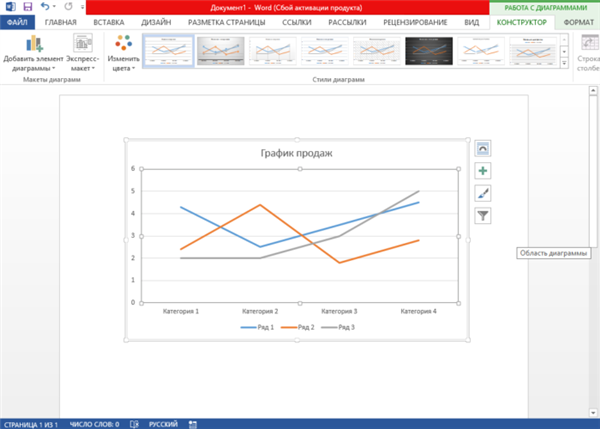Open the РАССЫЛКИ tab
Viewport: 600px width, 429px height.
click(x=347, y=22)
